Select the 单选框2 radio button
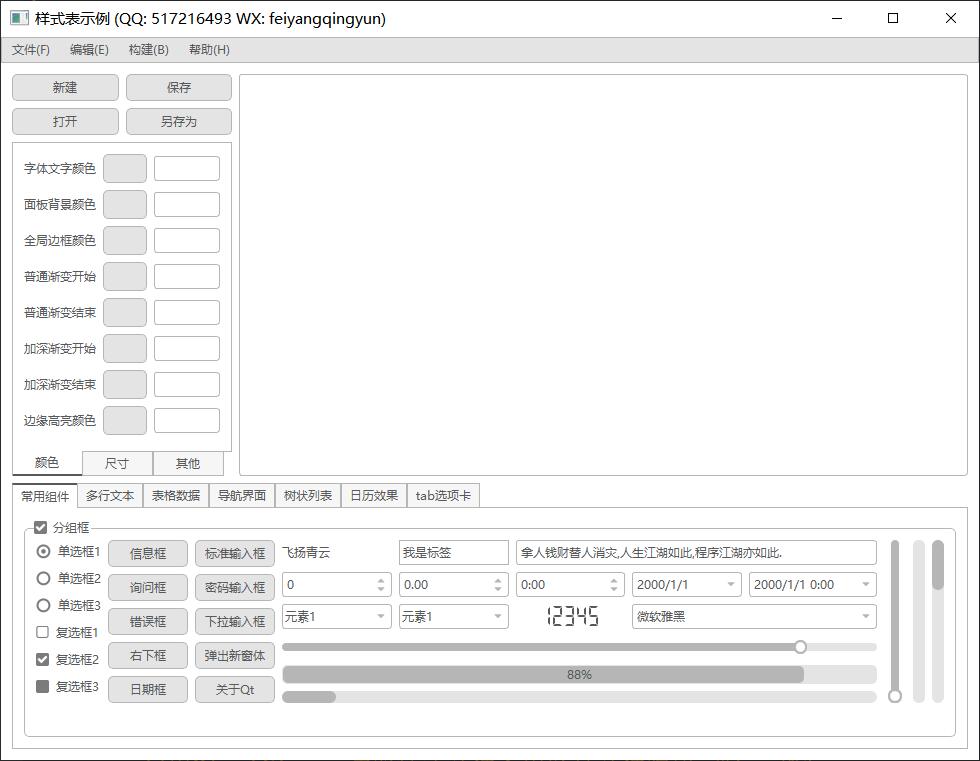The image size is (980, 761). tap(43, 578)
